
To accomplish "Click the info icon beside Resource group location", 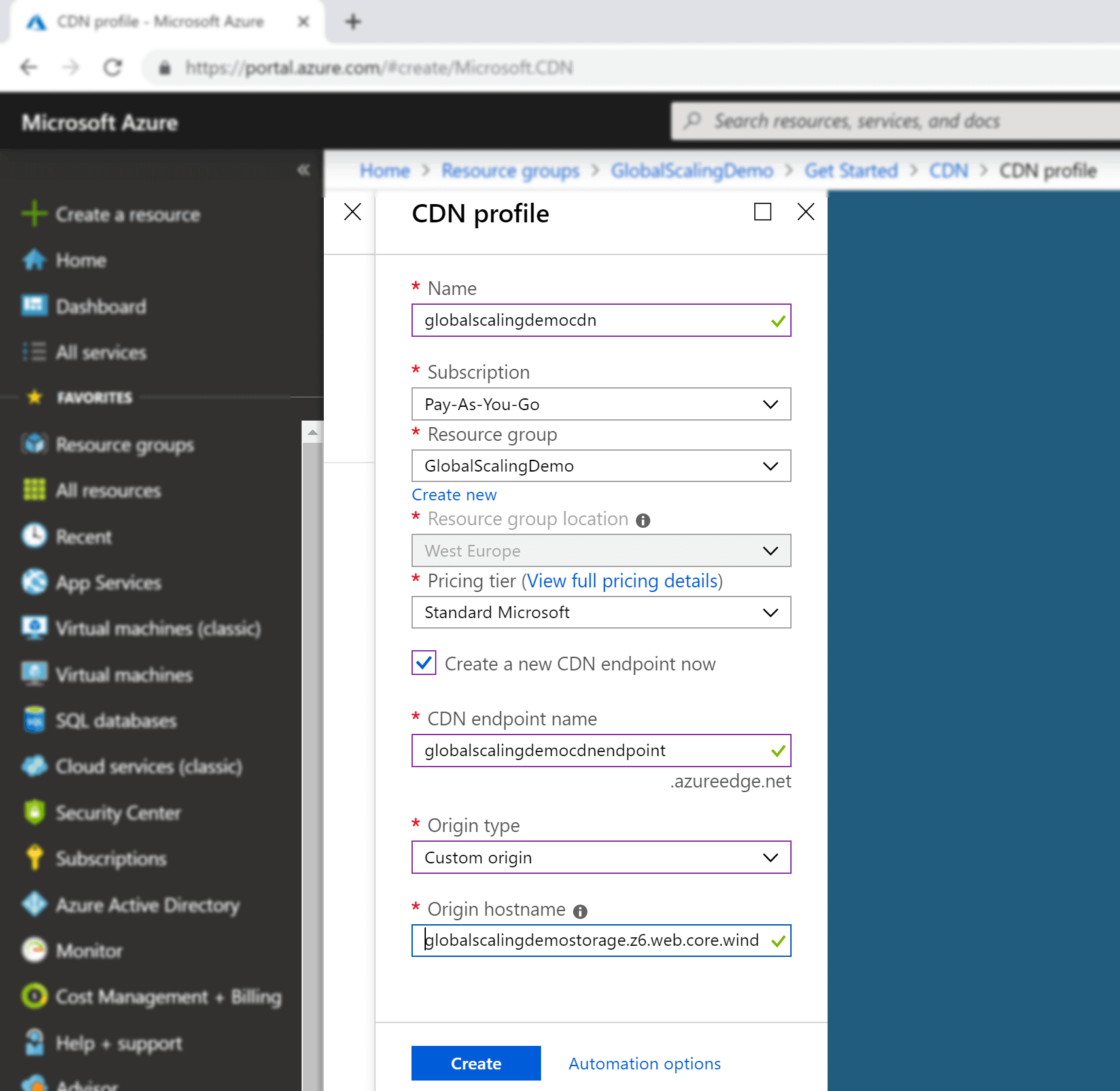I will 643,521.
